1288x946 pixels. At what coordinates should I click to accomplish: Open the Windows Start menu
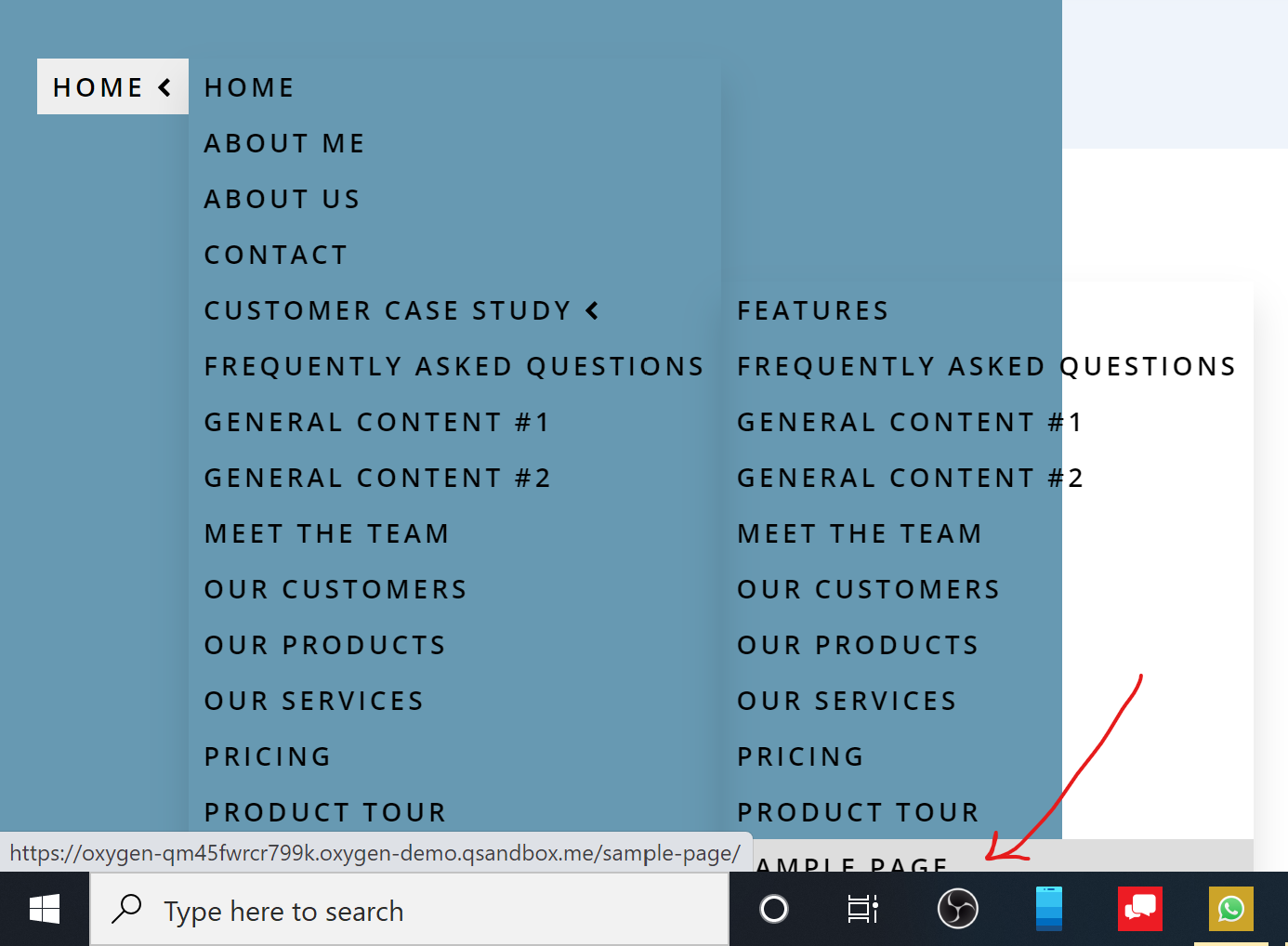click(x=45, y=909)
